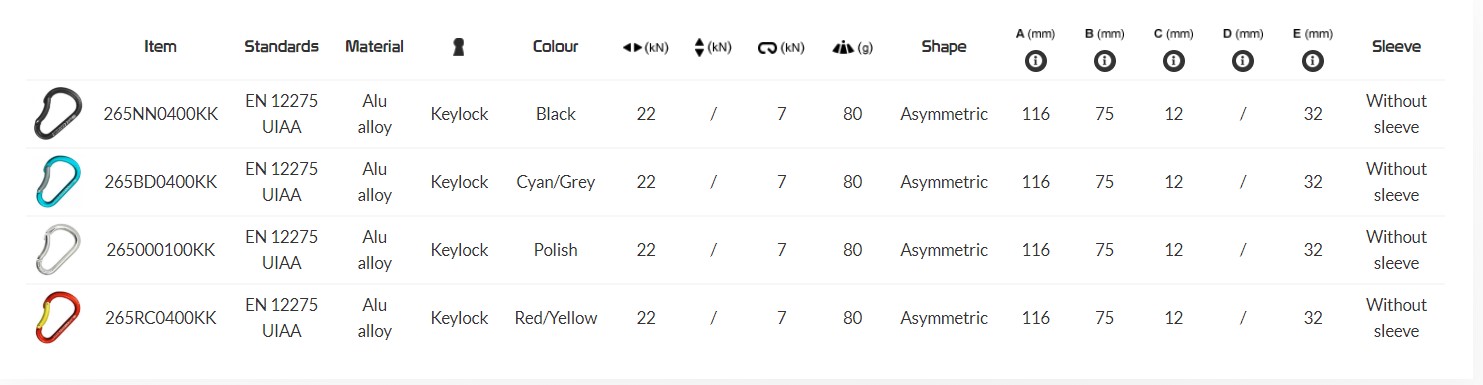
Task: Open the info icon under C (mm)
Action: coord(1174,61)
